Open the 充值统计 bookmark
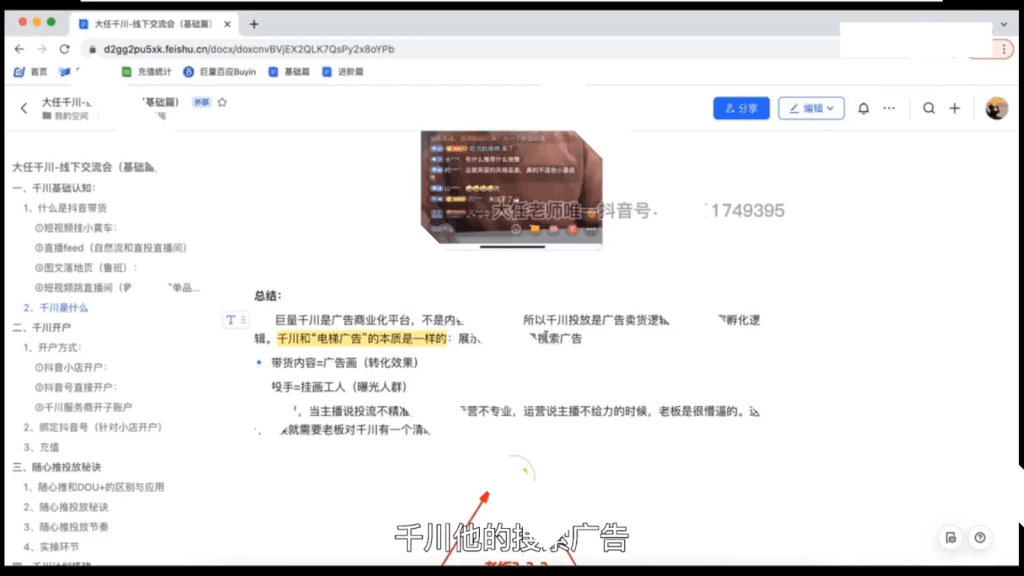Image resolution: width=1024 pixels, height=576 pixels. coord(146,72)
